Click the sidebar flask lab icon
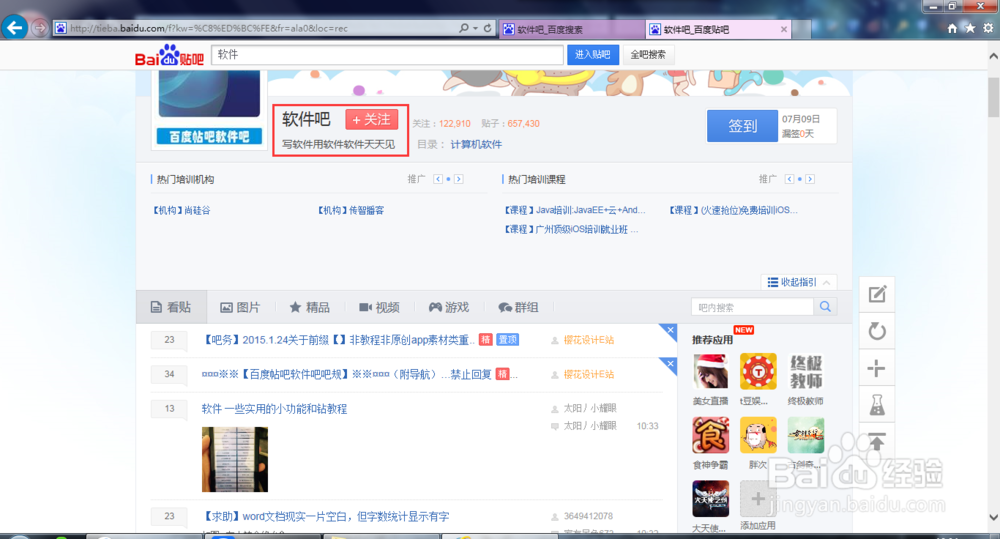The width and height of the screenshot is (1000, 539). tap(877, 405)
